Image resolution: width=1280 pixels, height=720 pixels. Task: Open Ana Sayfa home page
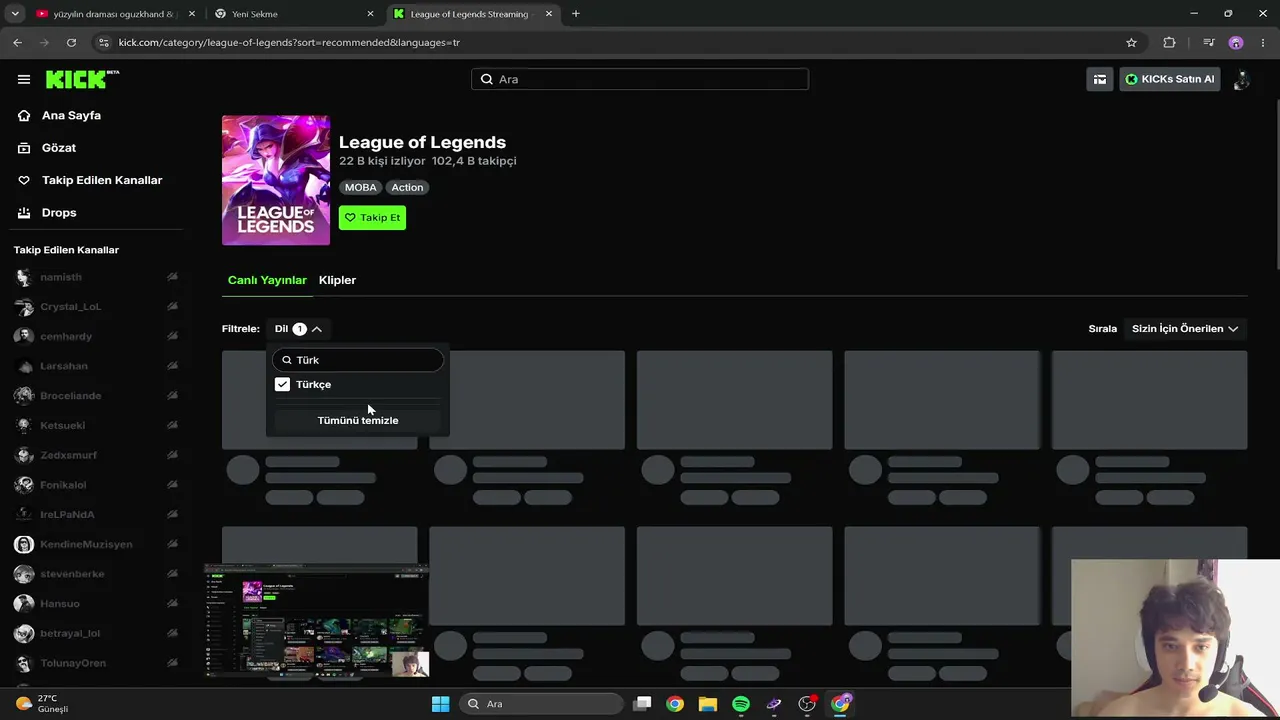[x=71, y=115]
